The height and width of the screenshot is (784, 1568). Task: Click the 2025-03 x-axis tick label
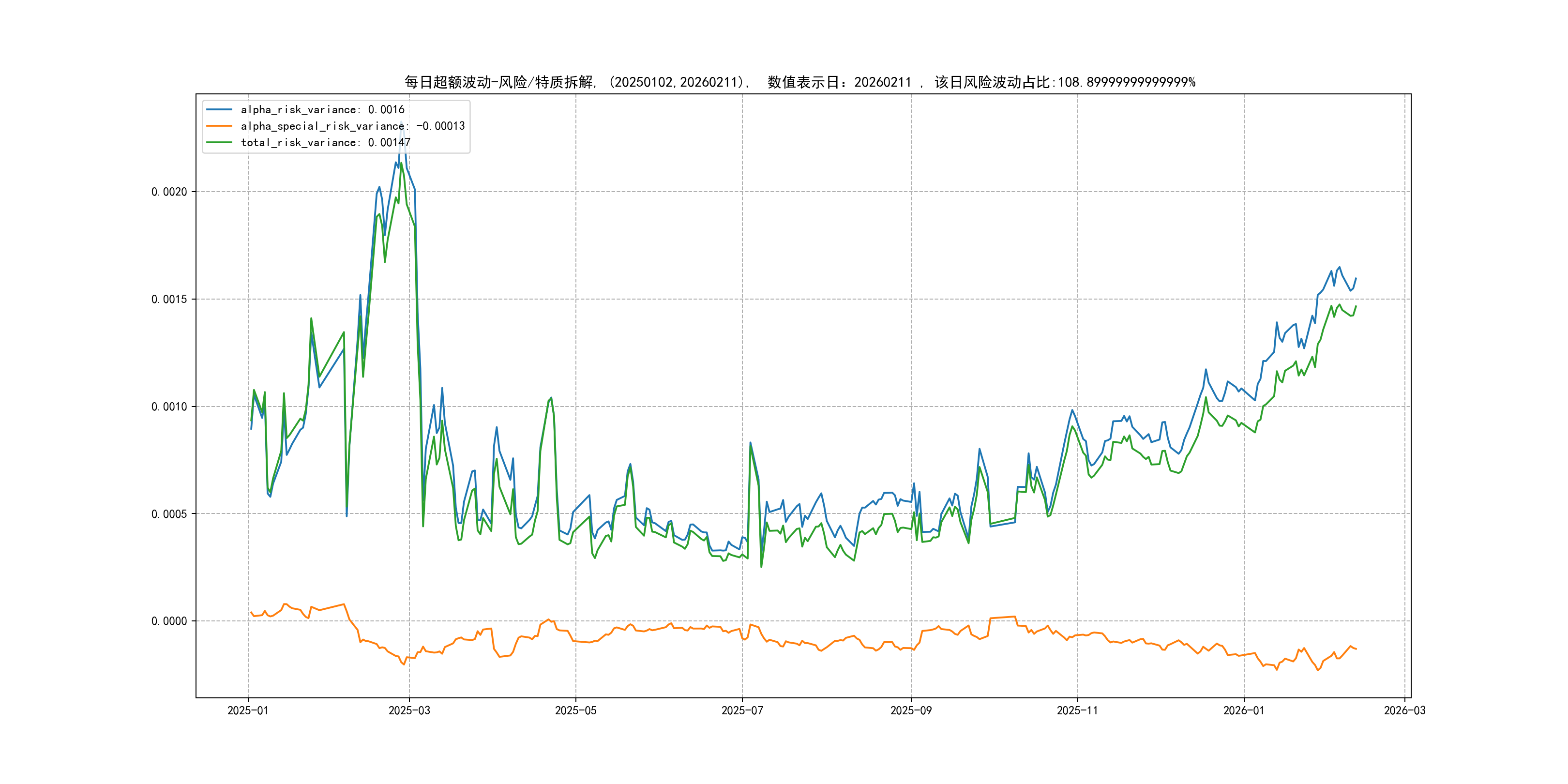point(409,710)
